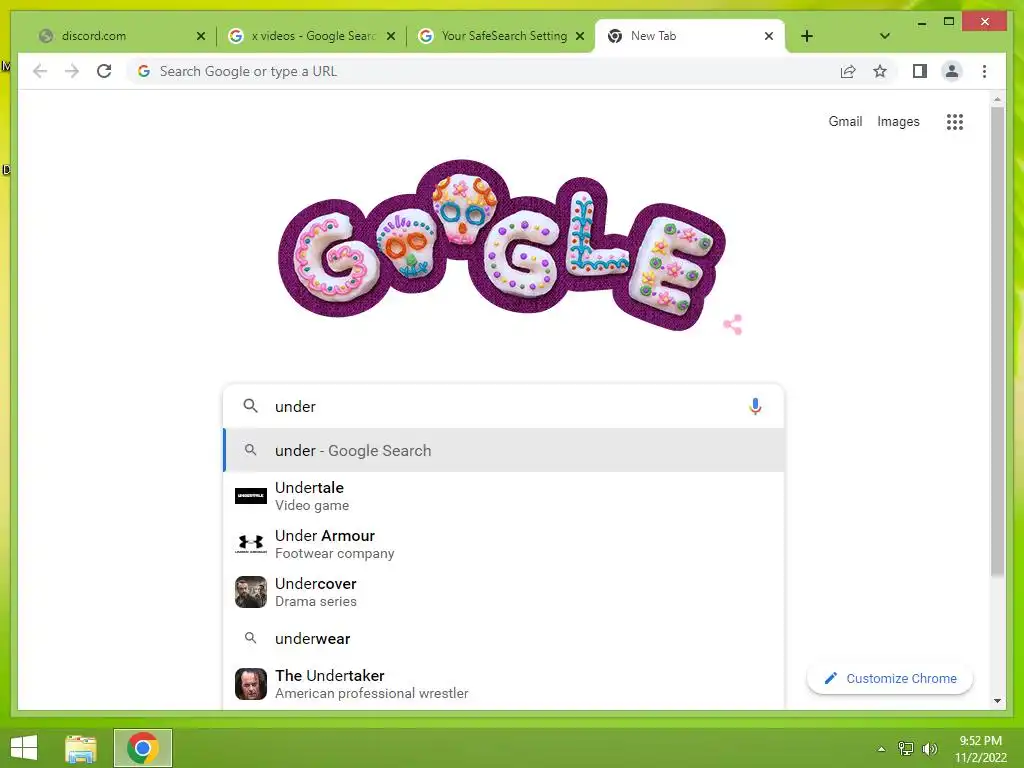Choose the Undertale video game suggestion
The height and width of the screenshot is (768, 1024).
pyautogui.click(x=504, y=496)
